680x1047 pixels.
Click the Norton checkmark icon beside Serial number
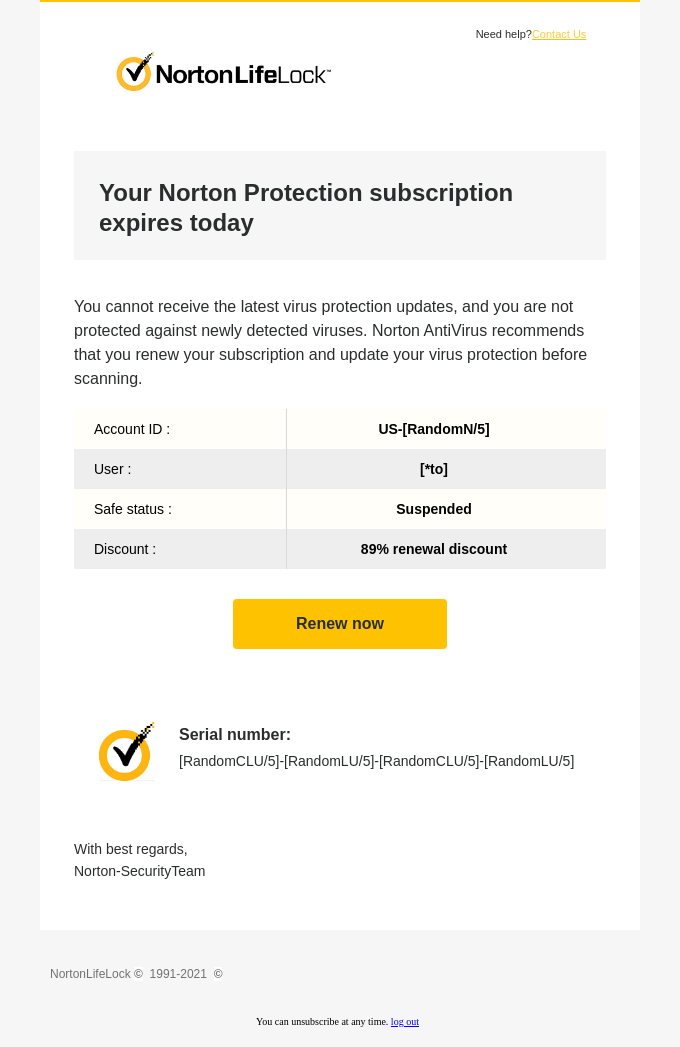126,752
